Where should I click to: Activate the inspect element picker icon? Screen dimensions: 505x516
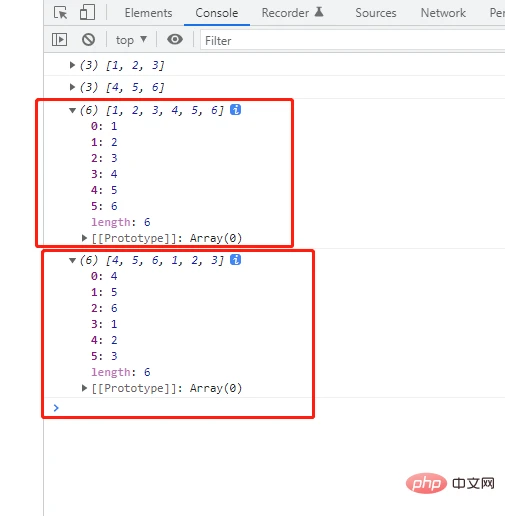[60, 13]
